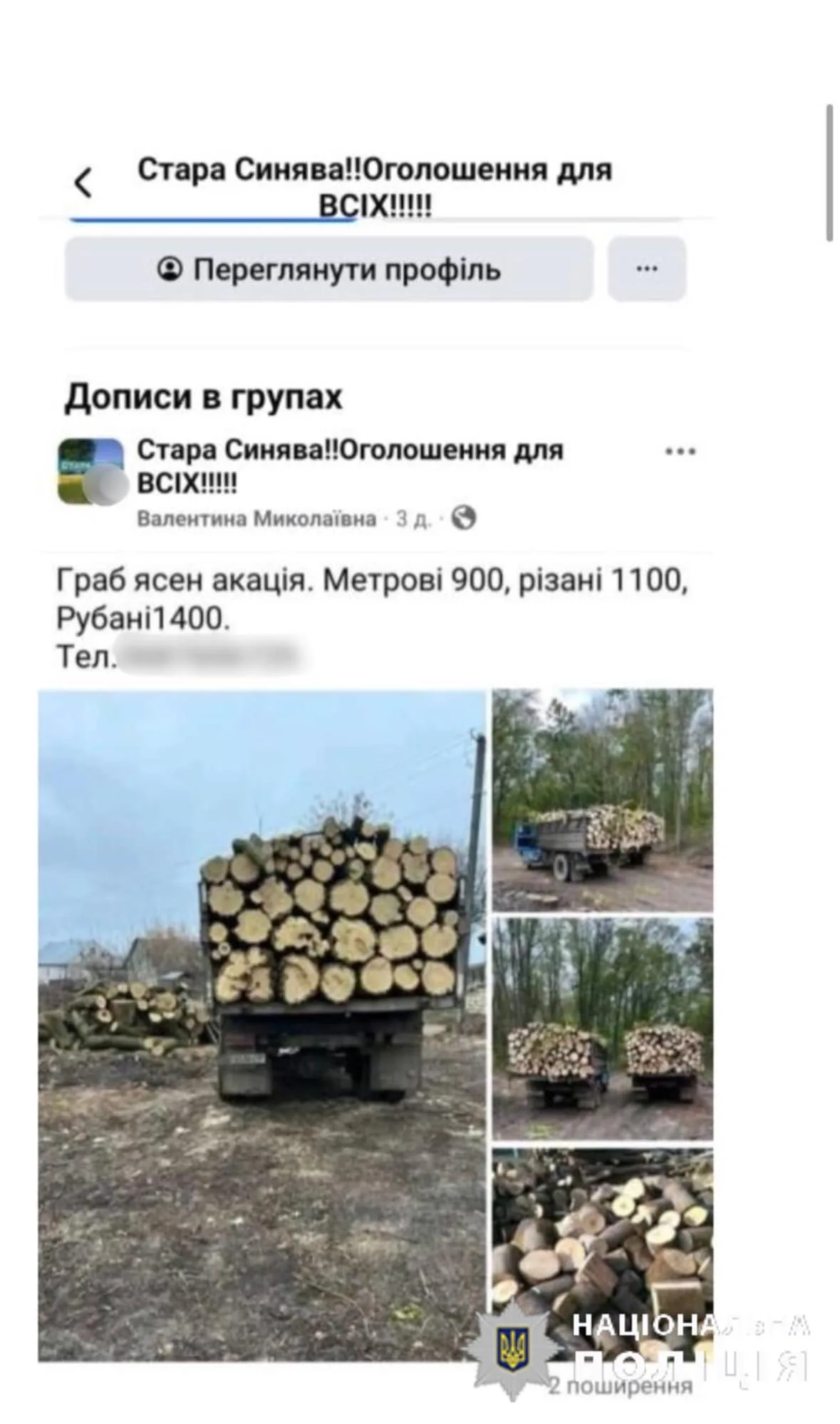Open photo of blue truck in forest
840x1424 pixels.
tap(602, 800)
